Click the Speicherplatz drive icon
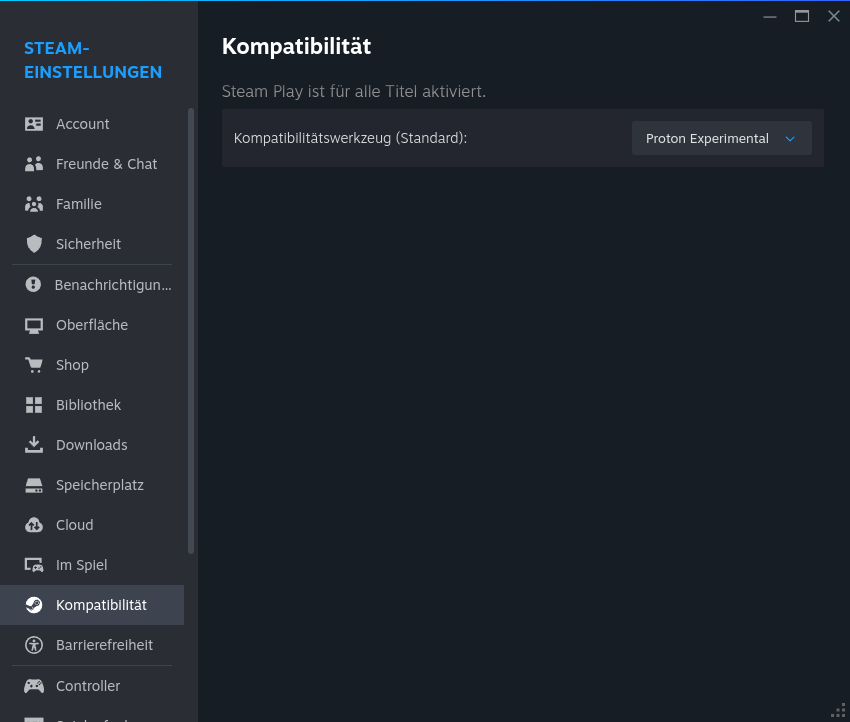 tap(34, 485)
